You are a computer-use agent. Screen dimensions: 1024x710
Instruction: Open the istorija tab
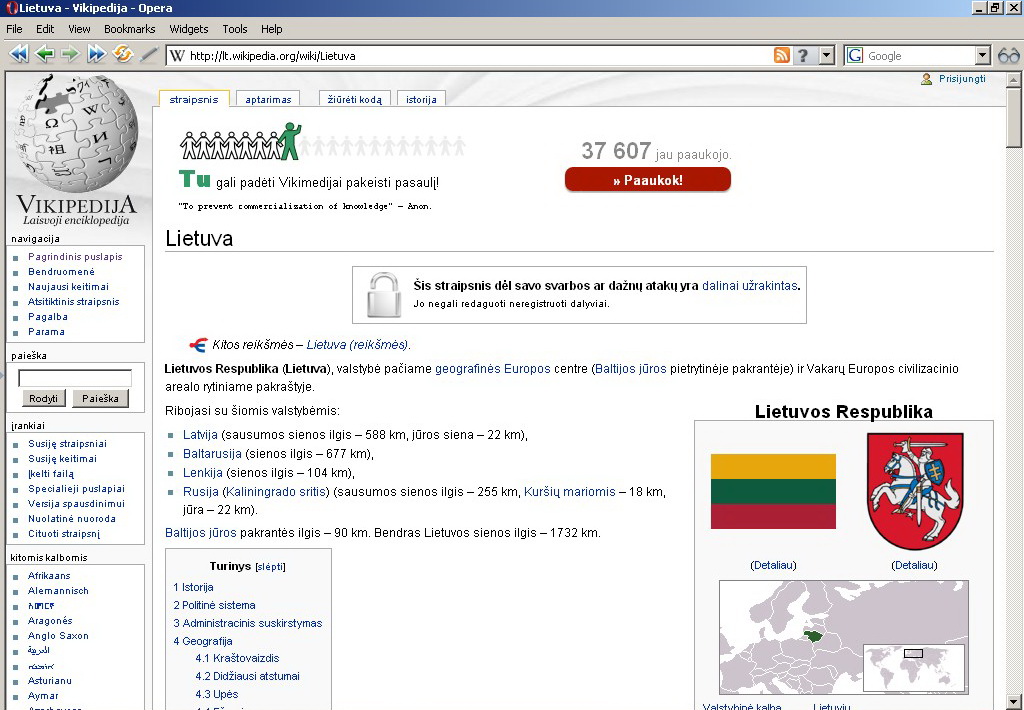(421, 99)
